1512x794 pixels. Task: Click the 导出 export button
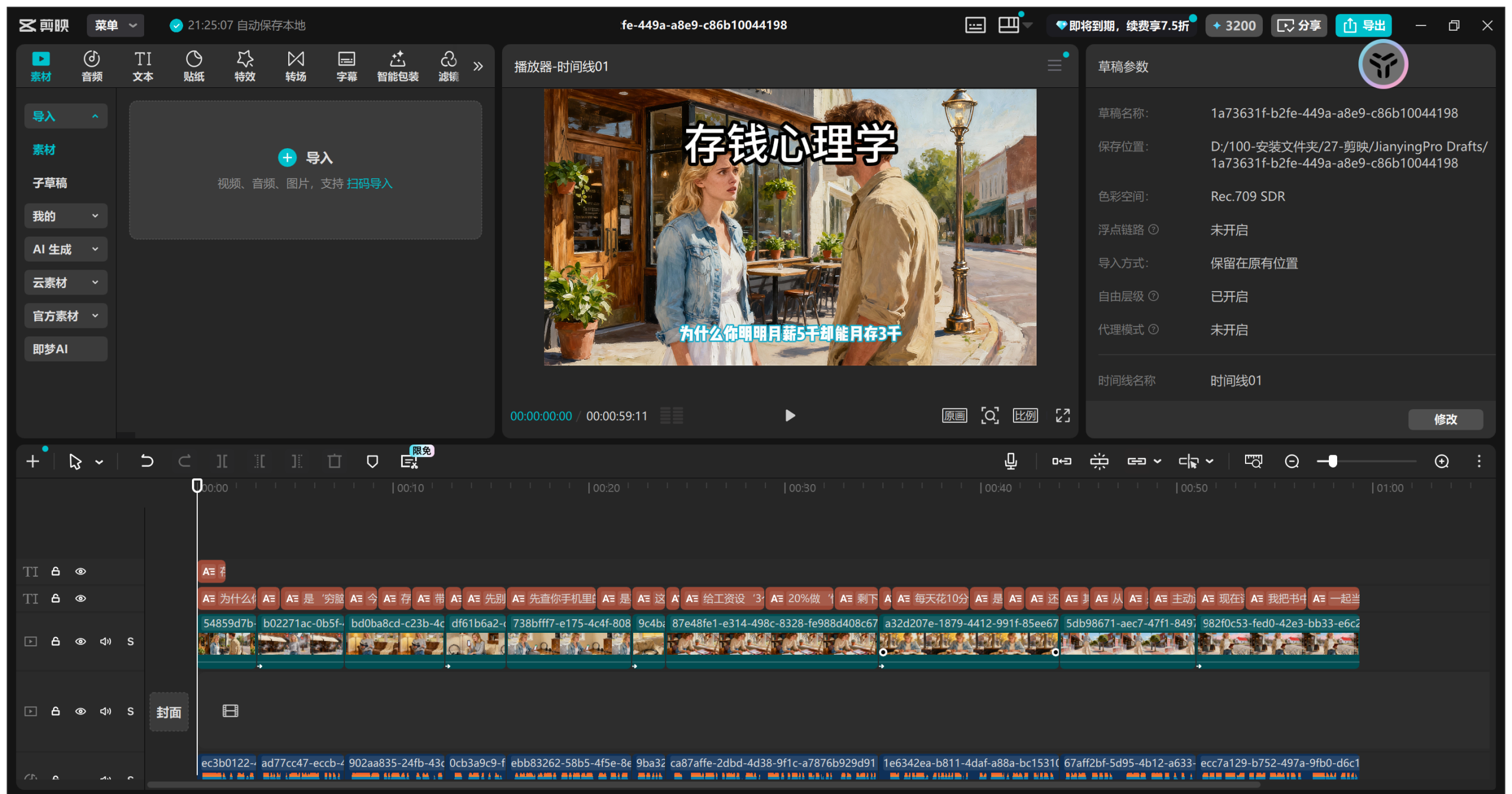[x=1364, y=25]
